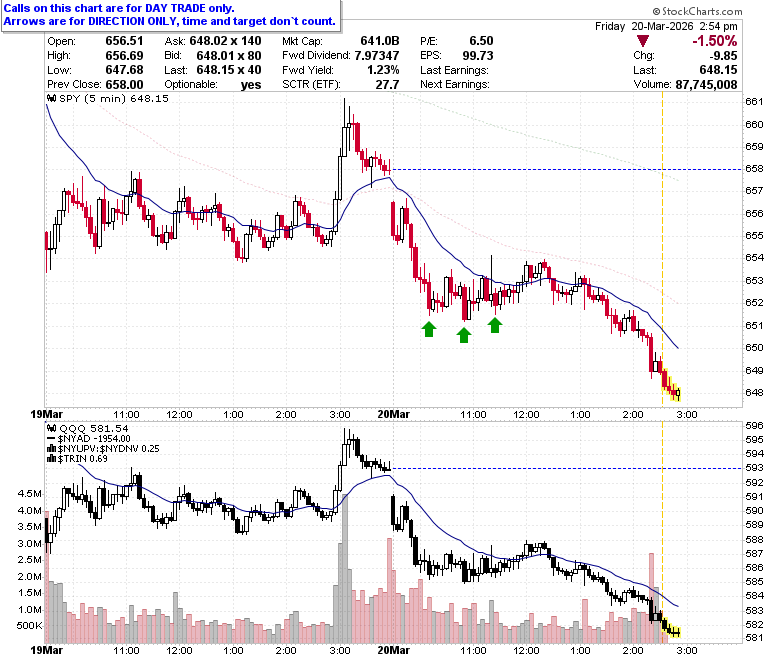Viewport: 780px width, 659px height.
Task: Click the 581 price label on QQQ axis
Action: (754, 638)
